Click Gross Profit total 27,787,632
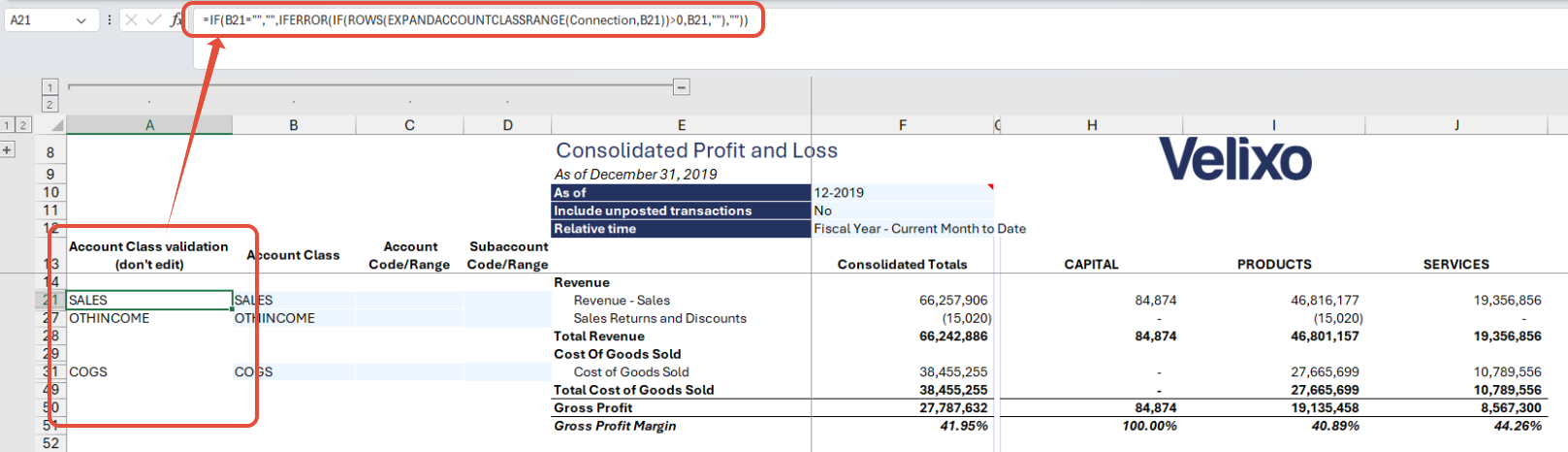The height and width of the screenshot is (452, 1568). coord(953,408)
